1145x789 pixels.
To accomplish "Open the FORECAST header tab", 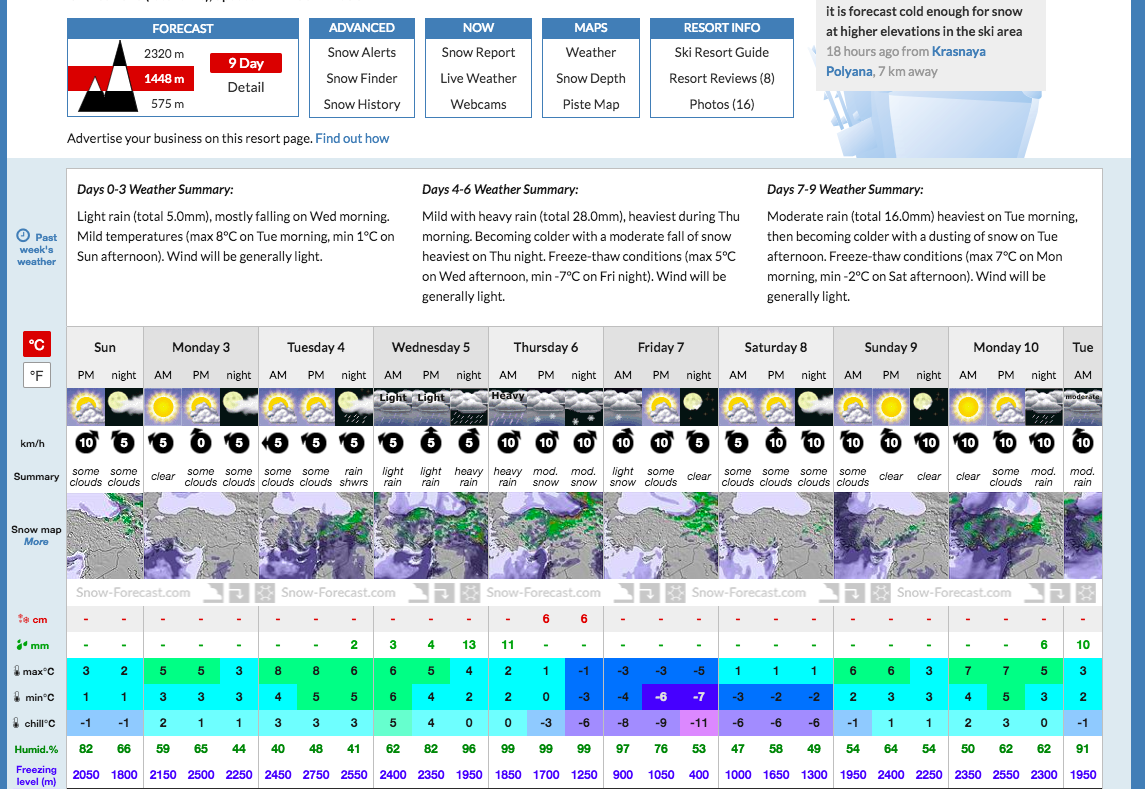I will [x=183, y=28].
